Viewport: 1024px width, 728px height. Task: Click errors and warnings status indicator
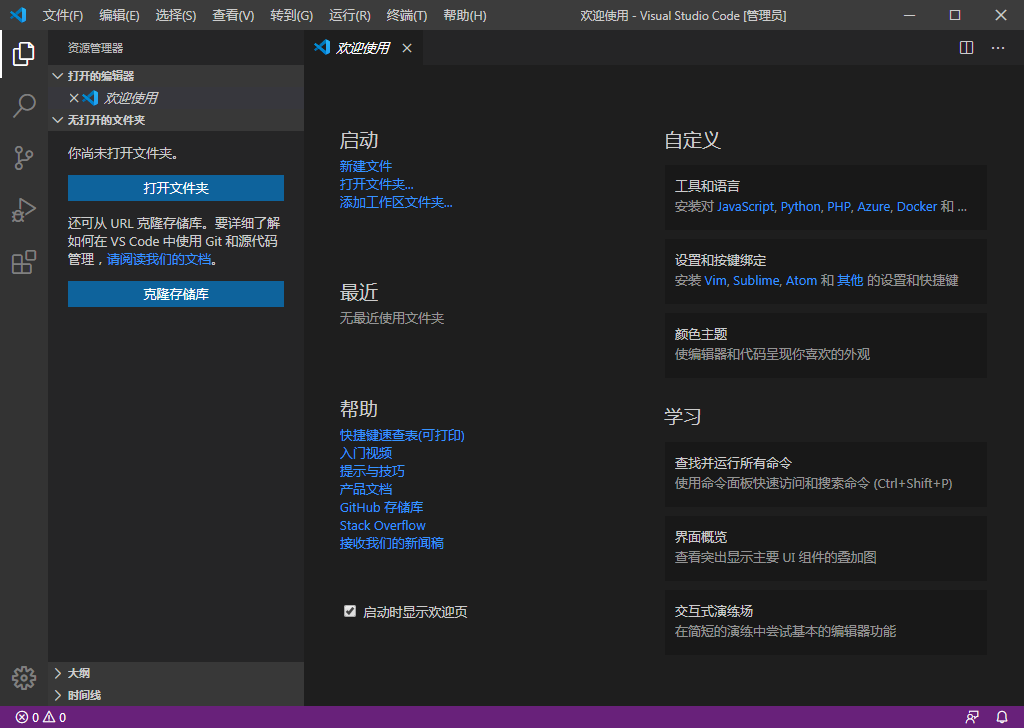click(41, 717)
